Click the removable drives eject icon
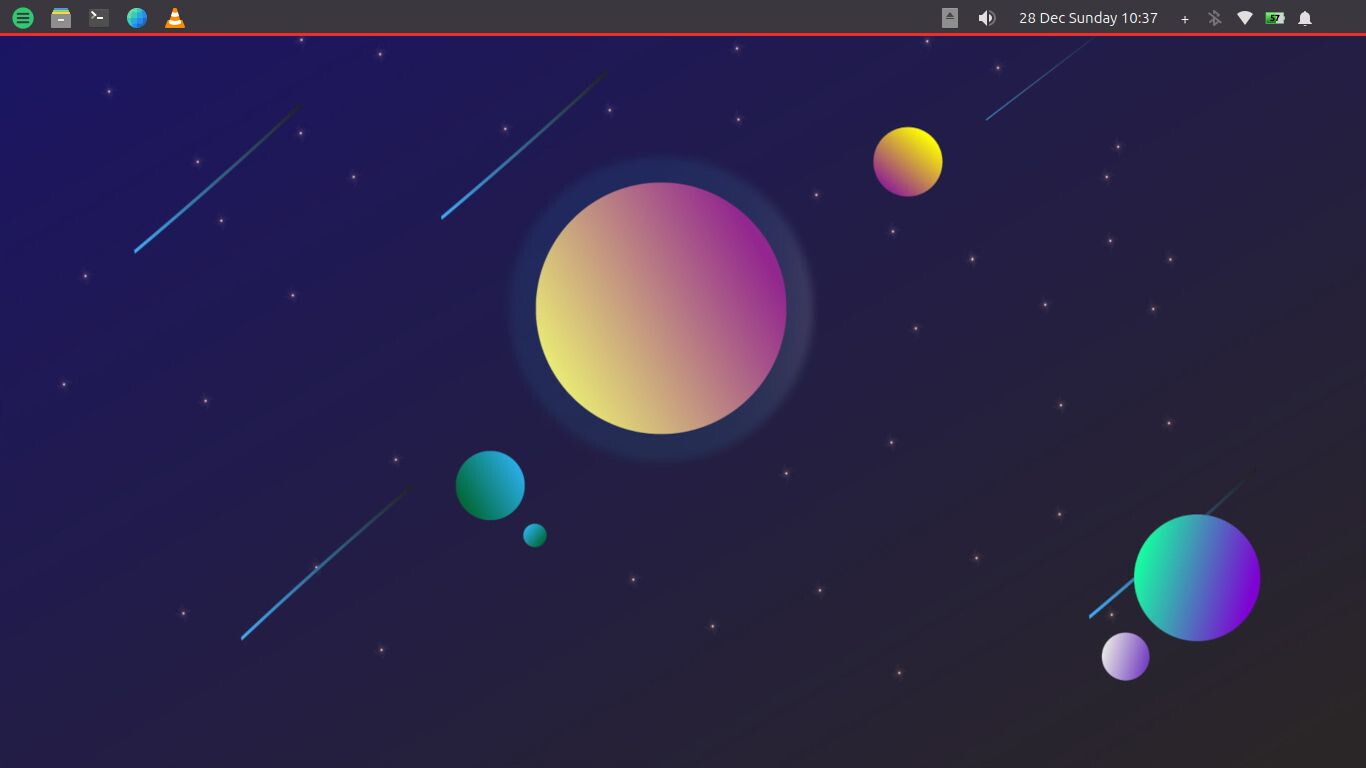Image resolution: width=1366 pixels, height=768 pixels. pyautogui.click(x=950, y=18)
